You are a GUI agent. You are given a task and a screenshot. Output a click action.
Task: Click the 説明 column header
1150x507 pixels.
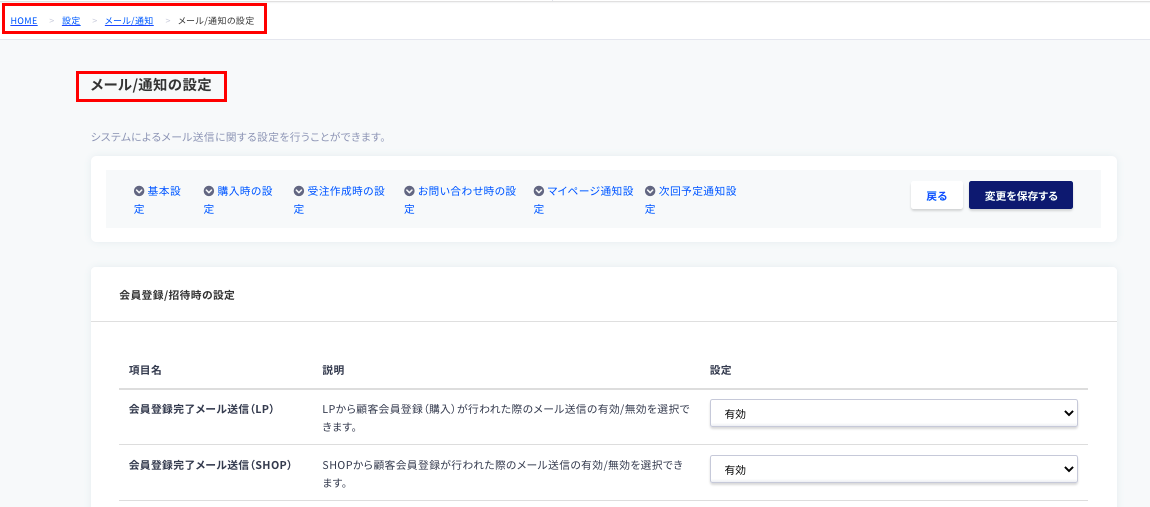pyautogui.click(x=333, y=370)
